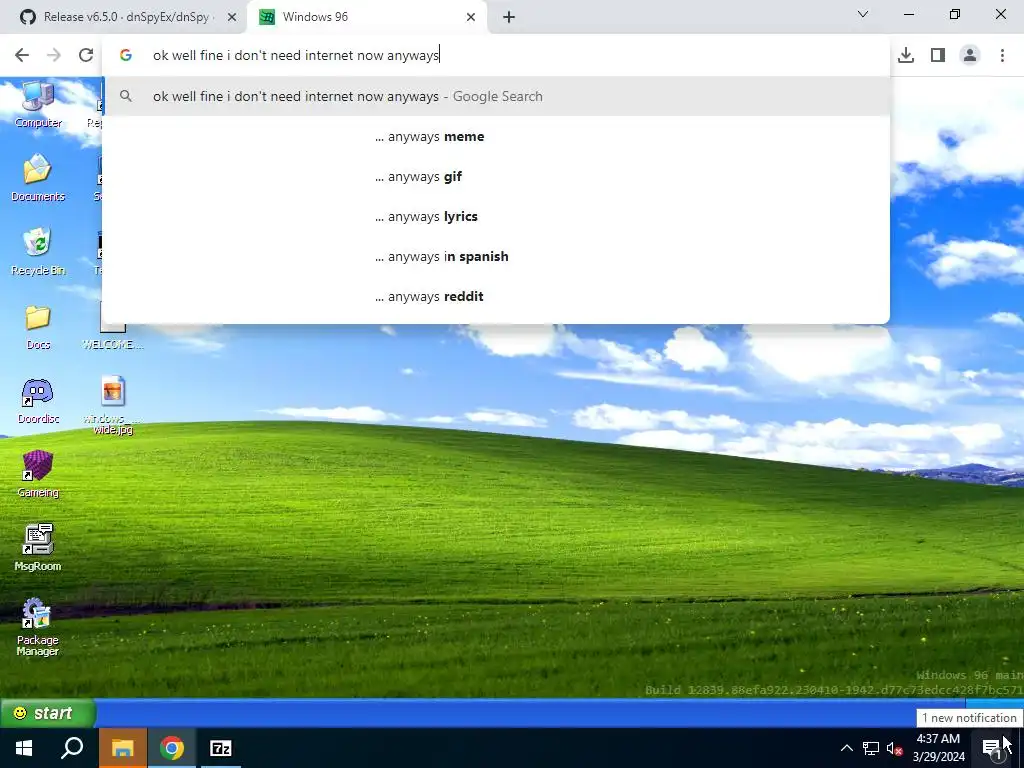
Task: Switch to Chrome on the taskbar
Action: tap(172, 748)
